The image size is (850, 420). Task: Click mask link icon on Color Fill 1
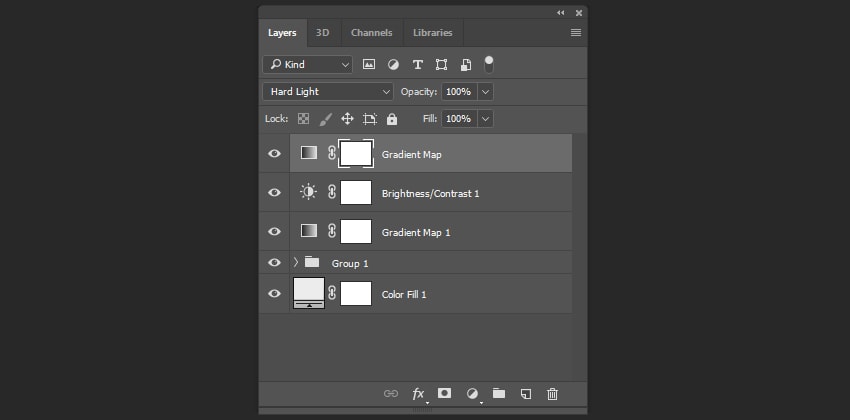tap(332, 293)
